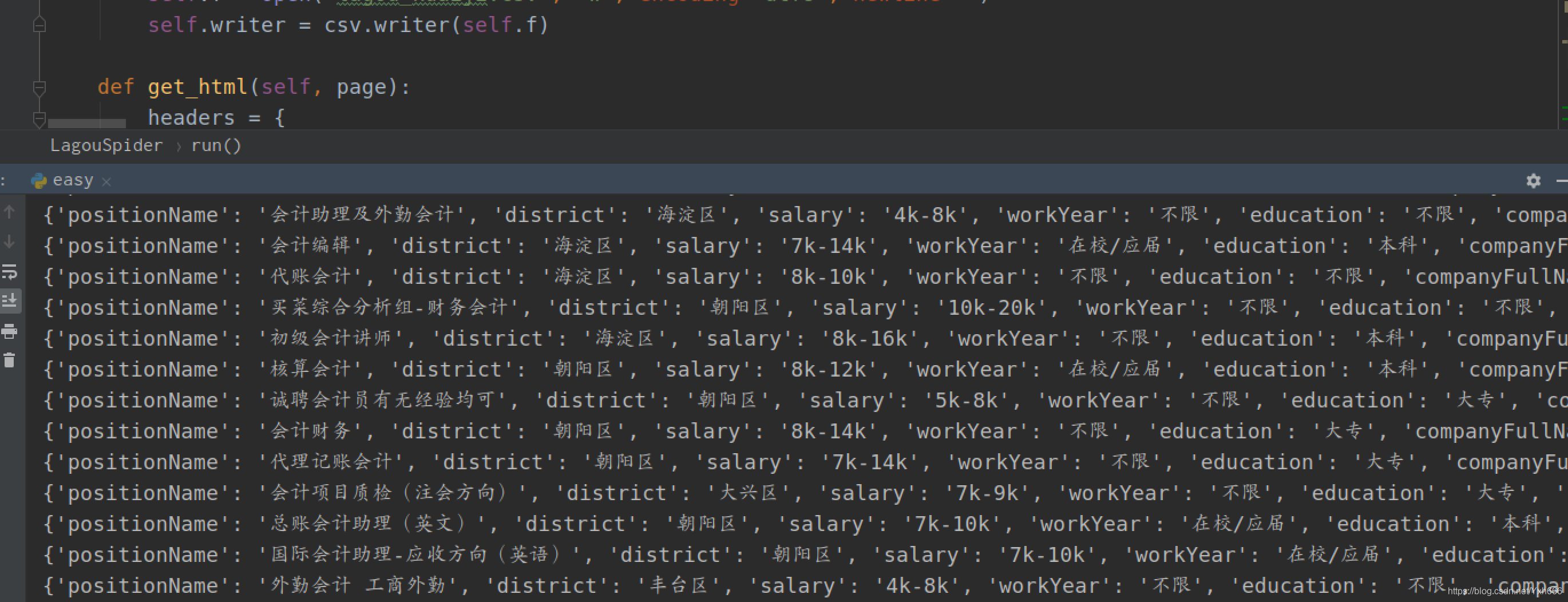1568x602 pixels.
Task: Click district value '丰台区'
Action: coord(679,585)
